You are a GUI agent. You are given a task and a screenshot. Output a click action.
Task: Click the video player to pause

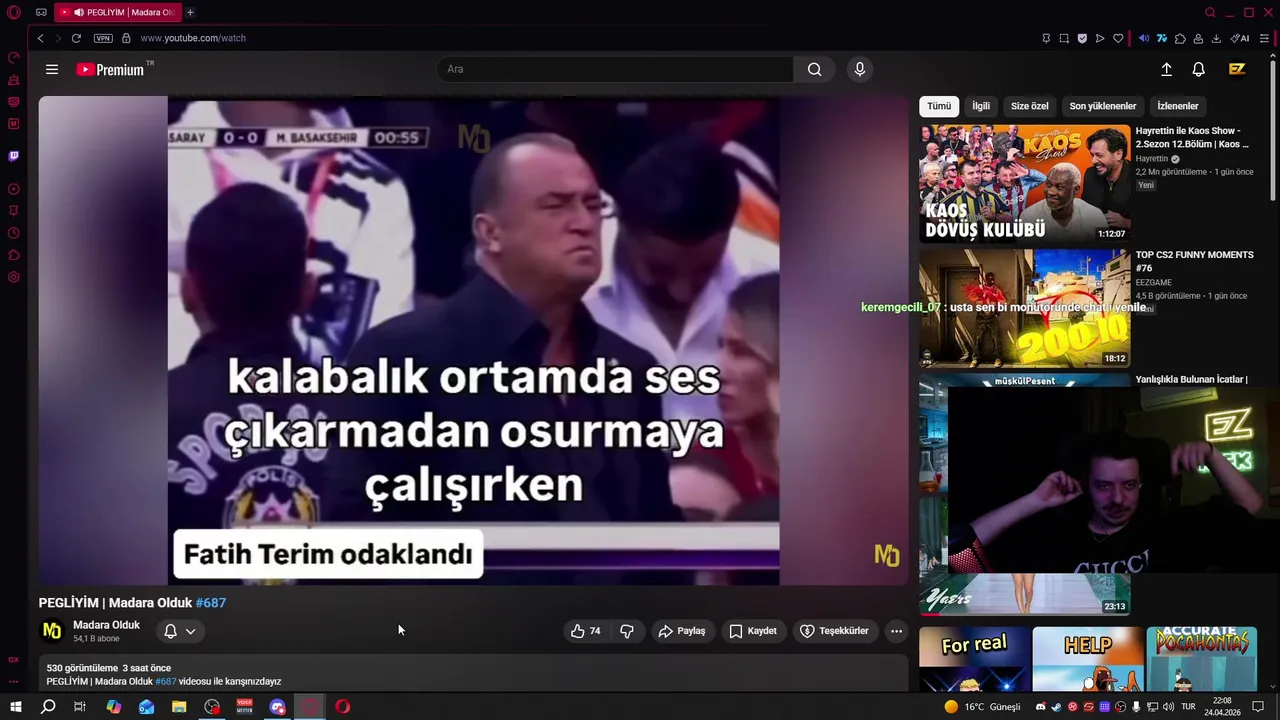473,340
